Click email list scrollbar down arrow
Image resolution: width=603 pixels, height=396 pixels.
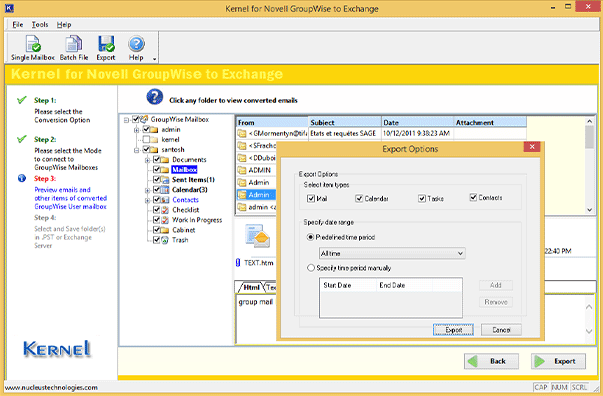pyautogui.click(x=589, y=210)
